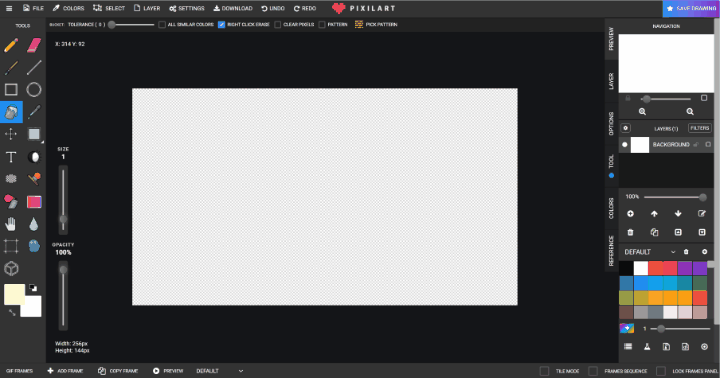Select the pink Eraser tool
Viewport: 720px width, 378px height.
point(34,45)
